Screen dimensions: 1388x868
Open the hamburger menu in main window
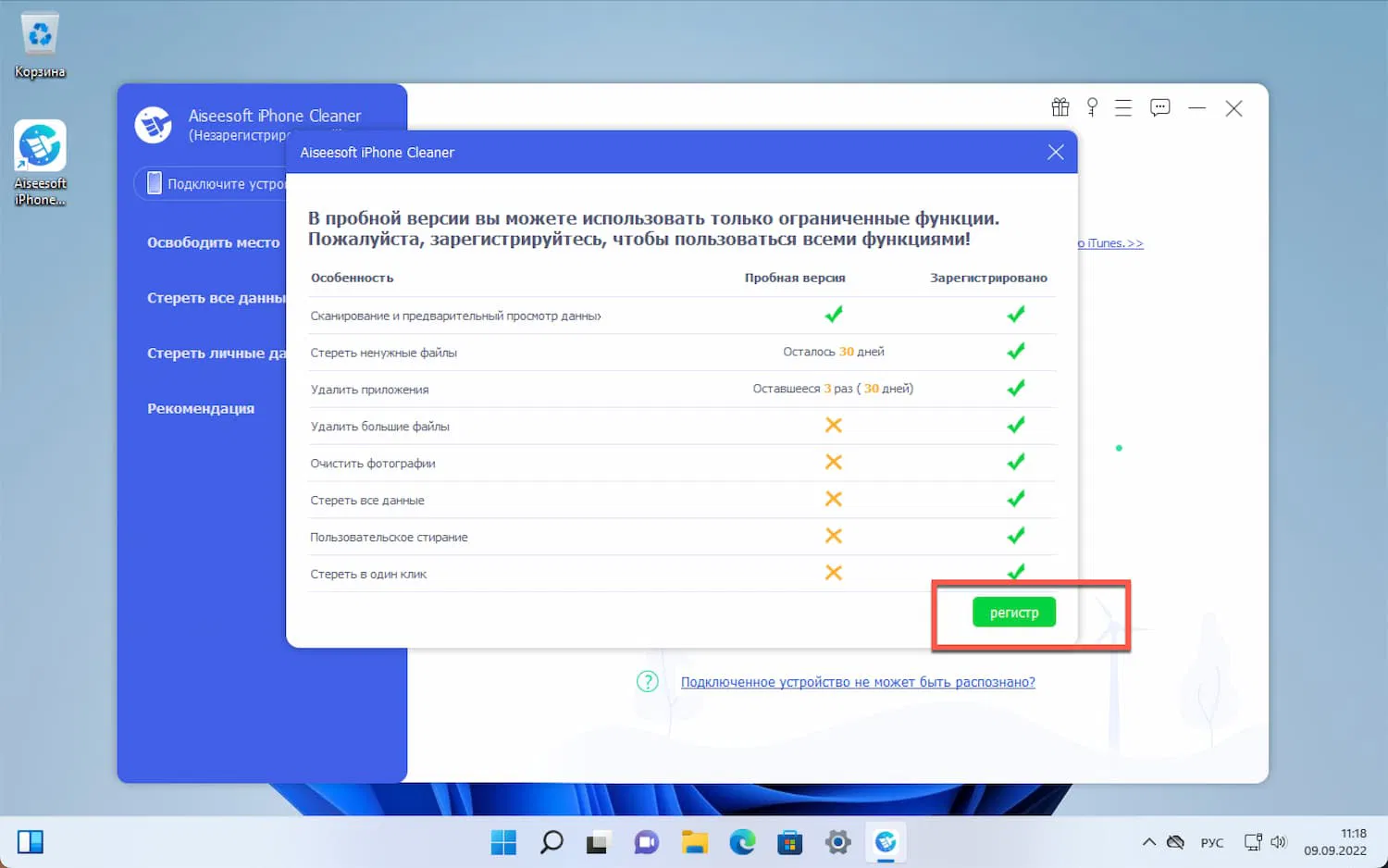tap(1123, 108)
